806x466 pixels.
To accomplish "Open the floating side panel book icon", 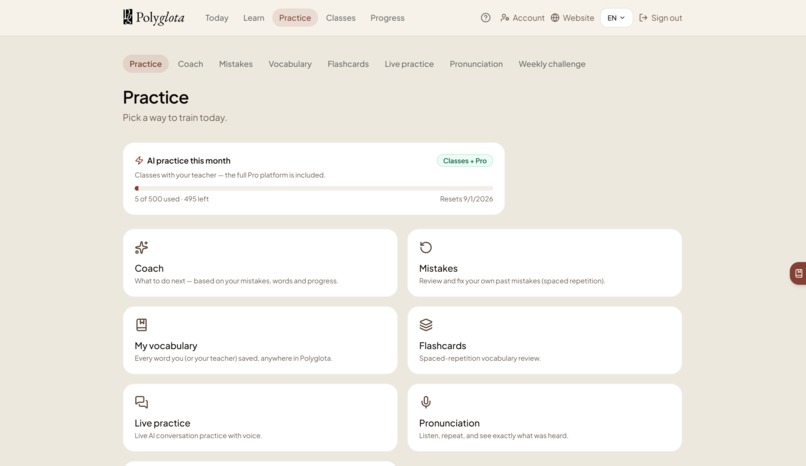I will tap(798, 273).
